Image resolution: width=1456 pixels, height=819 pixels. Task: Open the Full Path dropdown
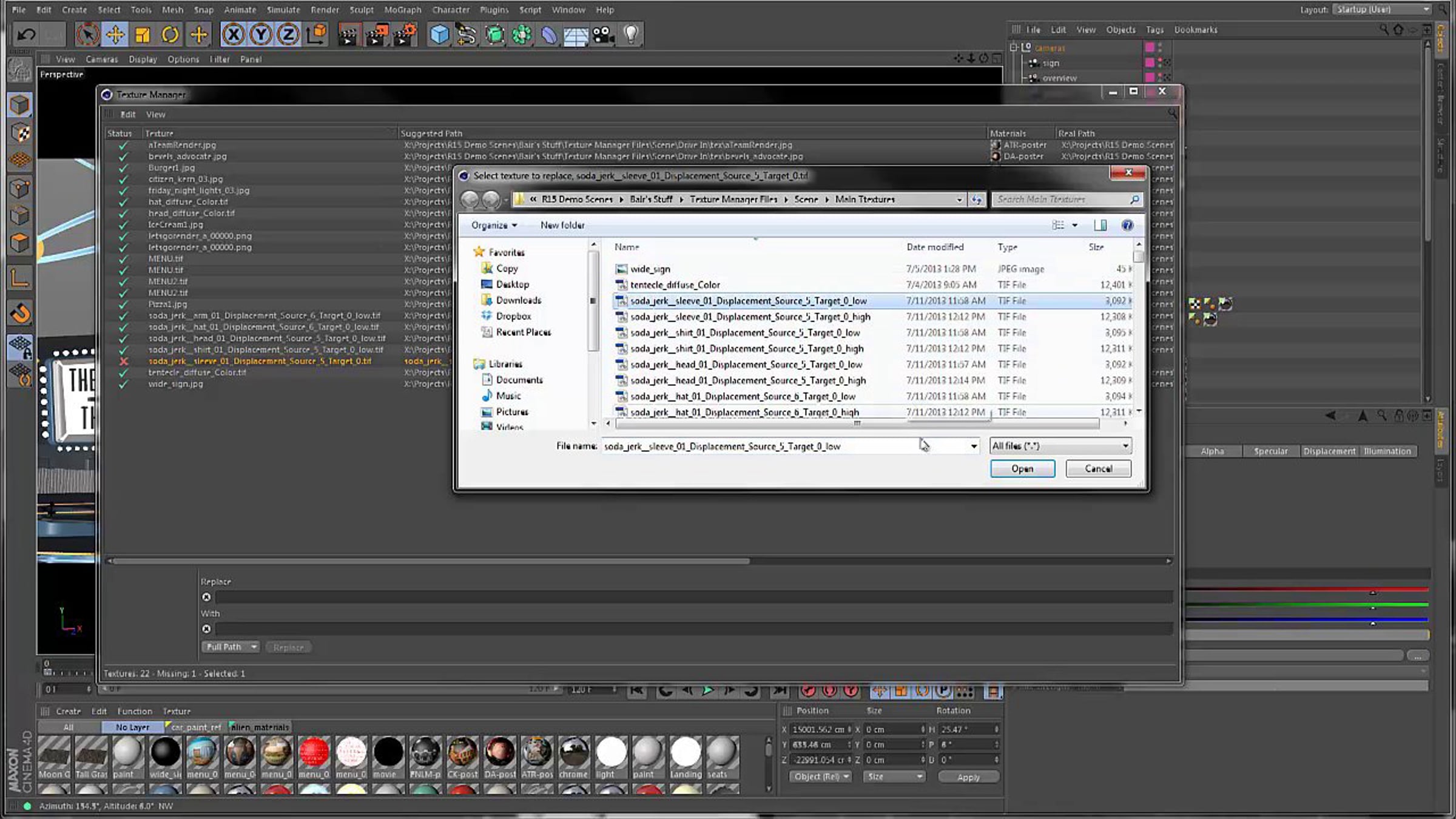(231, 647)
